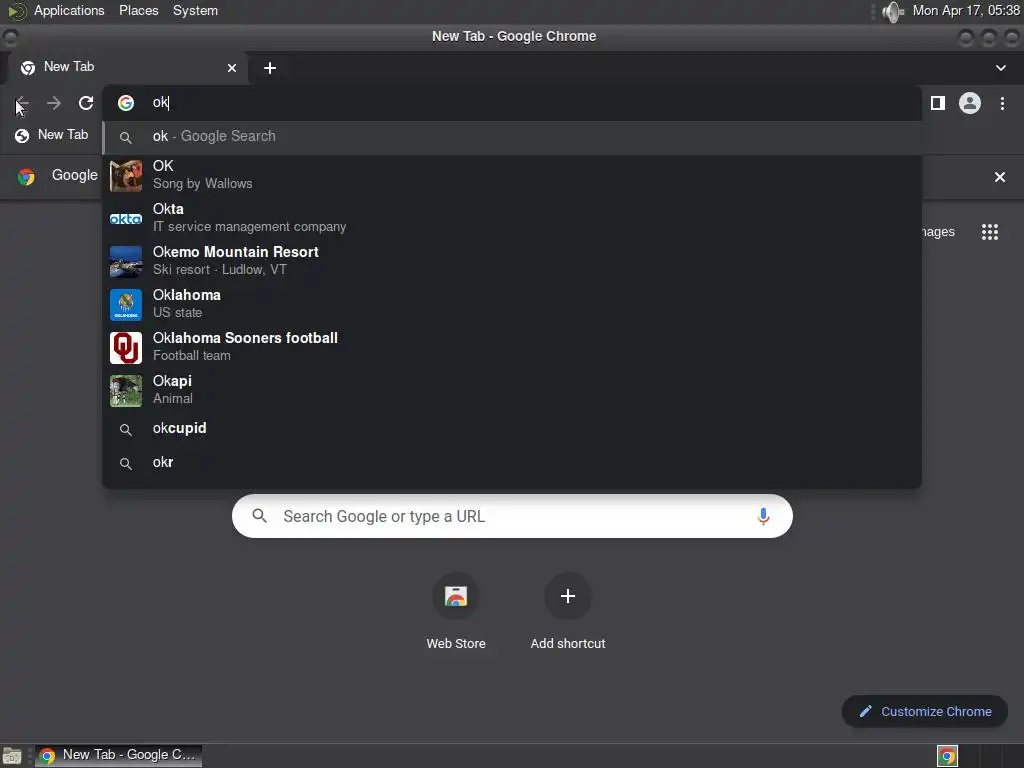Click the magnifier in Google search box
This screenshot has height=768, width=1024.
click(x=259, y=516)
